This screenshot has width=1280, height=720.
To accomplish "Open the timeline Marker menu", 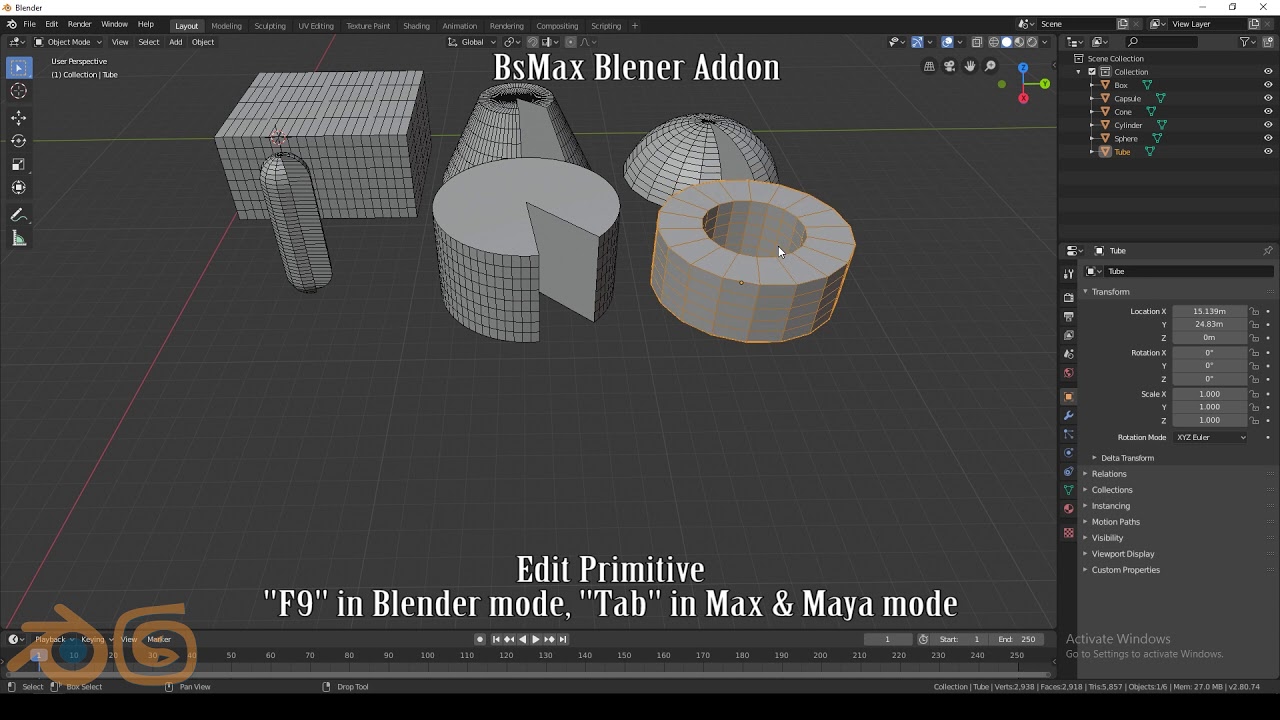I will tap(159, 640).
